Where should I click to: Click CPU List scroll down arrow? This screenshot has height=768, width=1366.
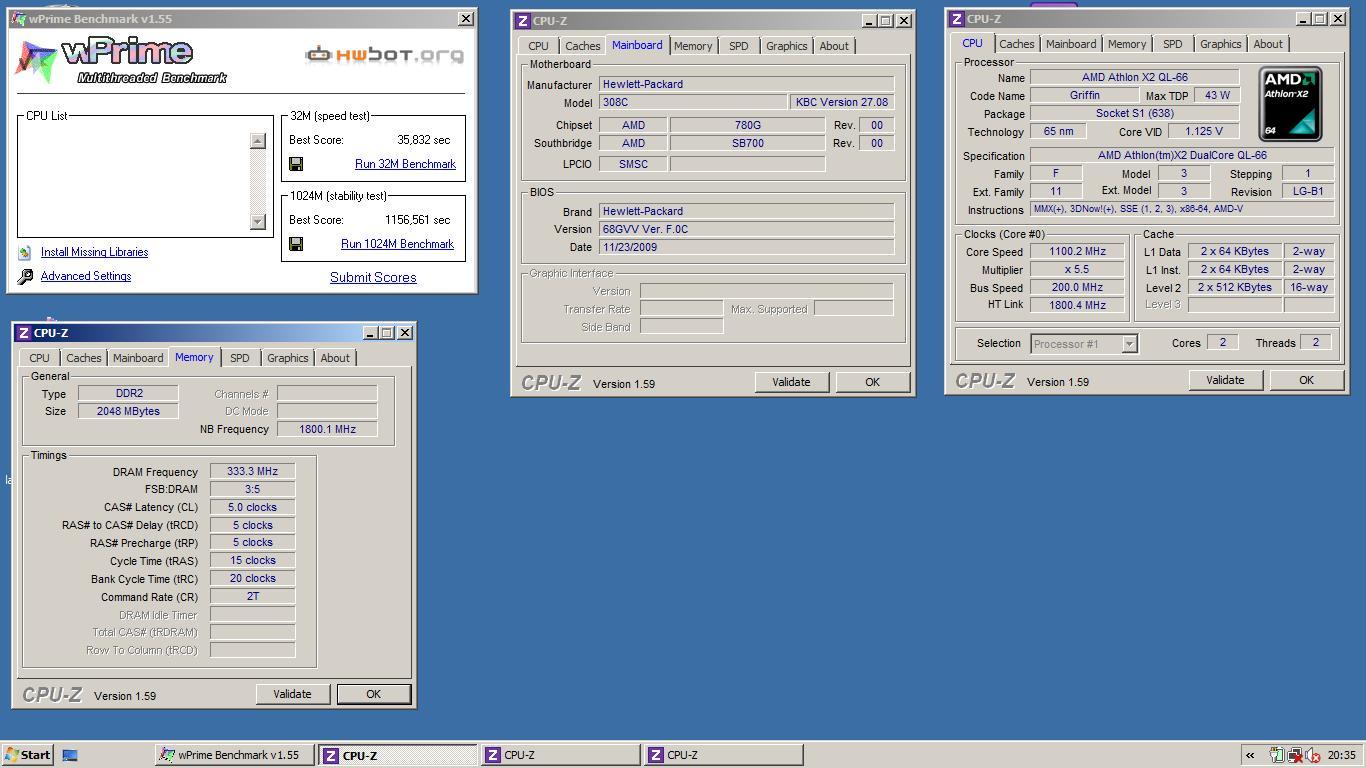point(258,222)
